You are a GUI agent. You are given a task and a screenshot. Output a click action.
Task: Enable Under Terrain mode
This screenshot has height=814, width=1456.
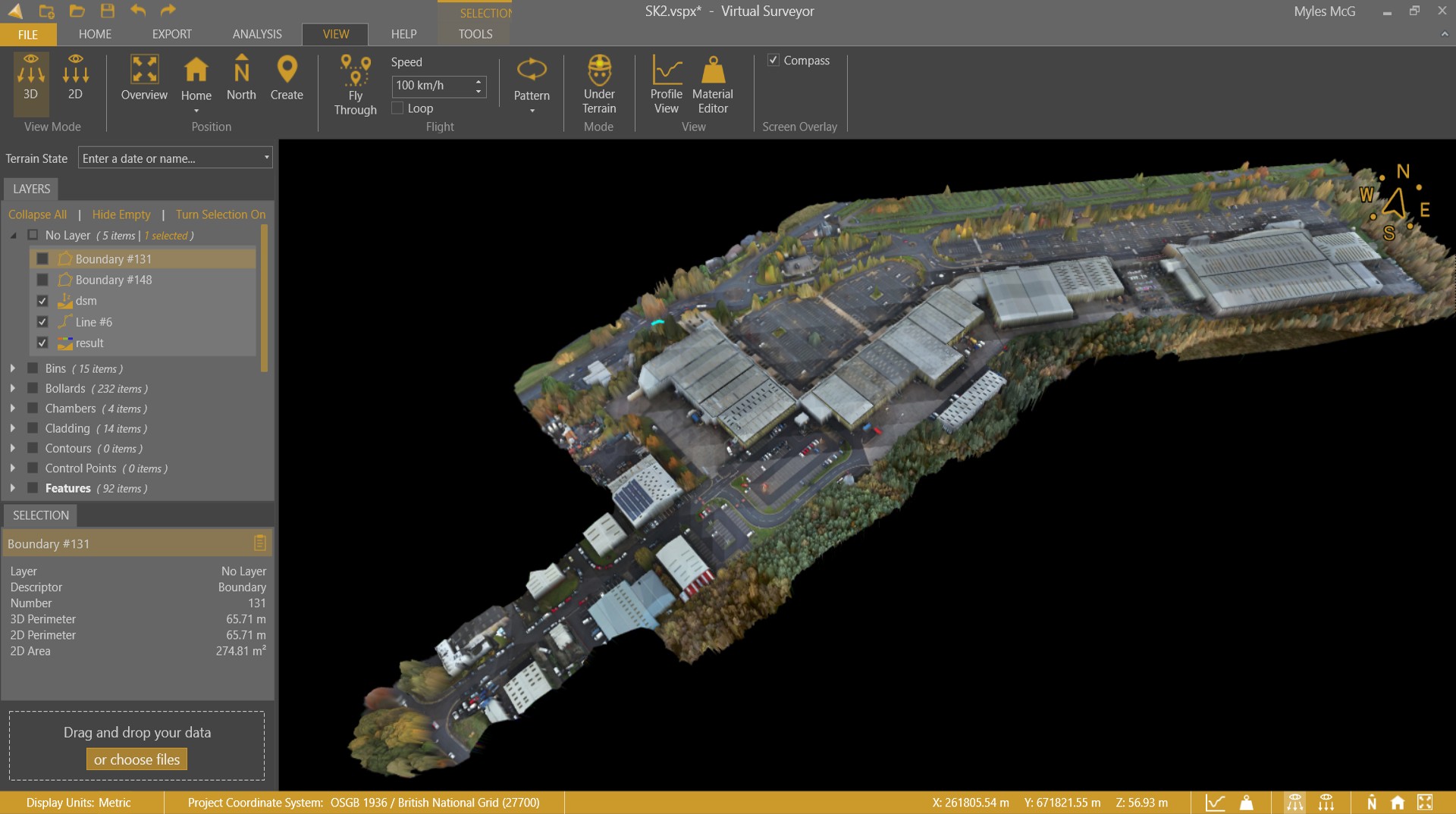[x=599, y=83]
